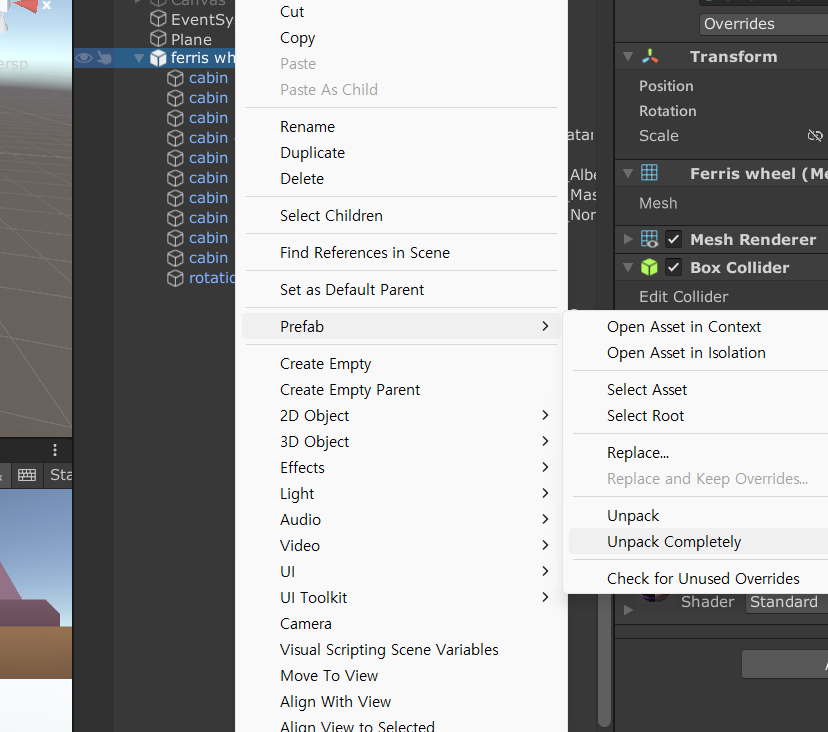Collapse the Transform component foldout
This screenshot has height=732, width=828.
click(628, 56)
